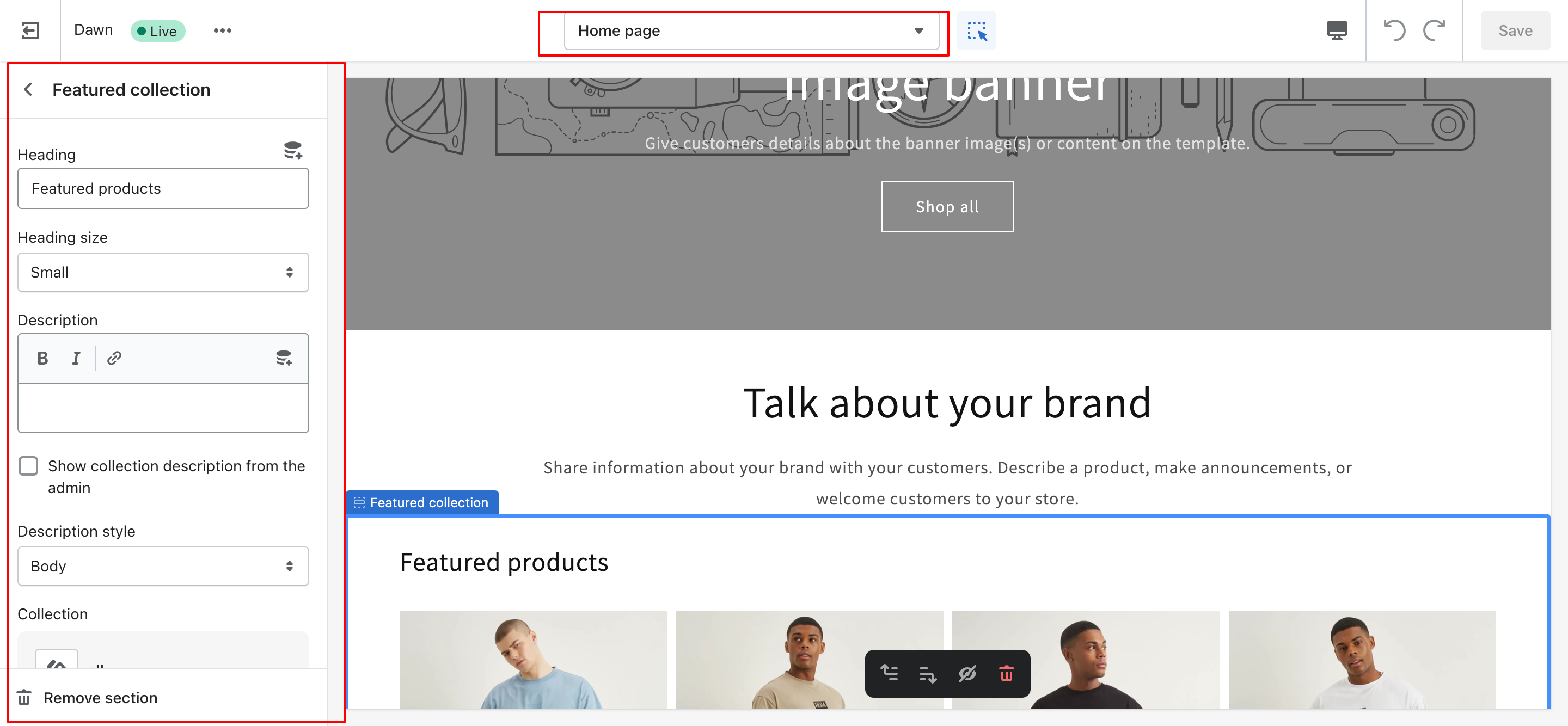Click the Talk about your brand heading
The width and height of the screenshot is (1568, 726).
(x=947, y=403)
